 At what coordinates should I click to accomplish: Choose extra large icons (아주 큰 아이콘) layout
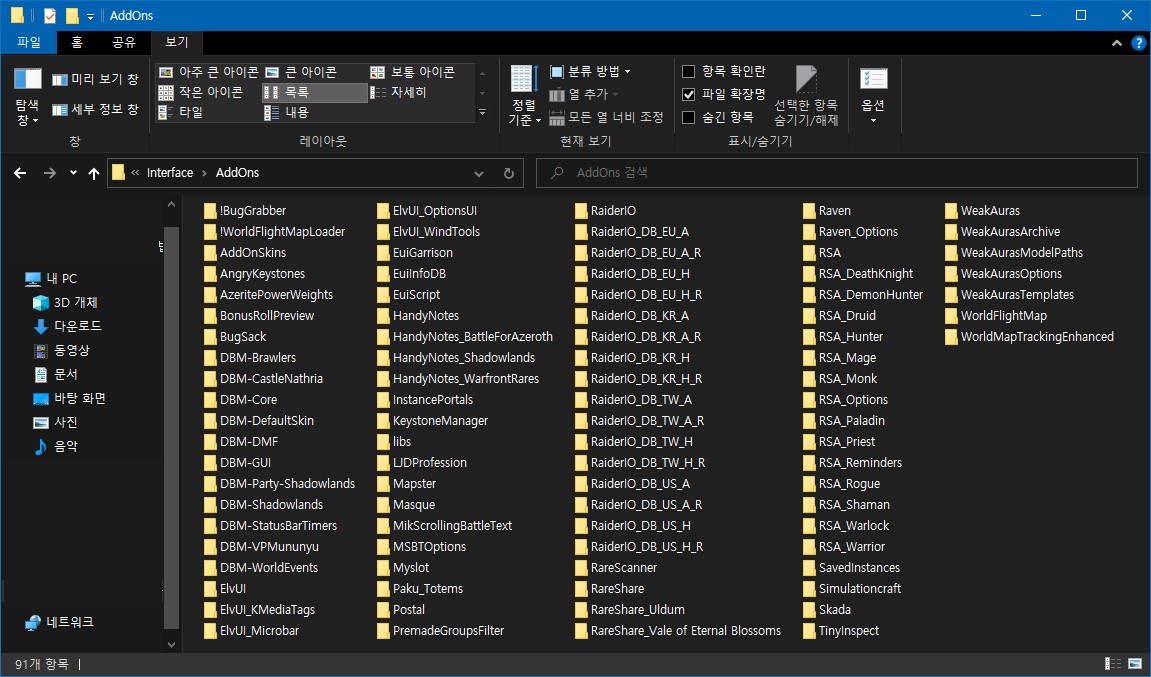[x=208, y=72]
